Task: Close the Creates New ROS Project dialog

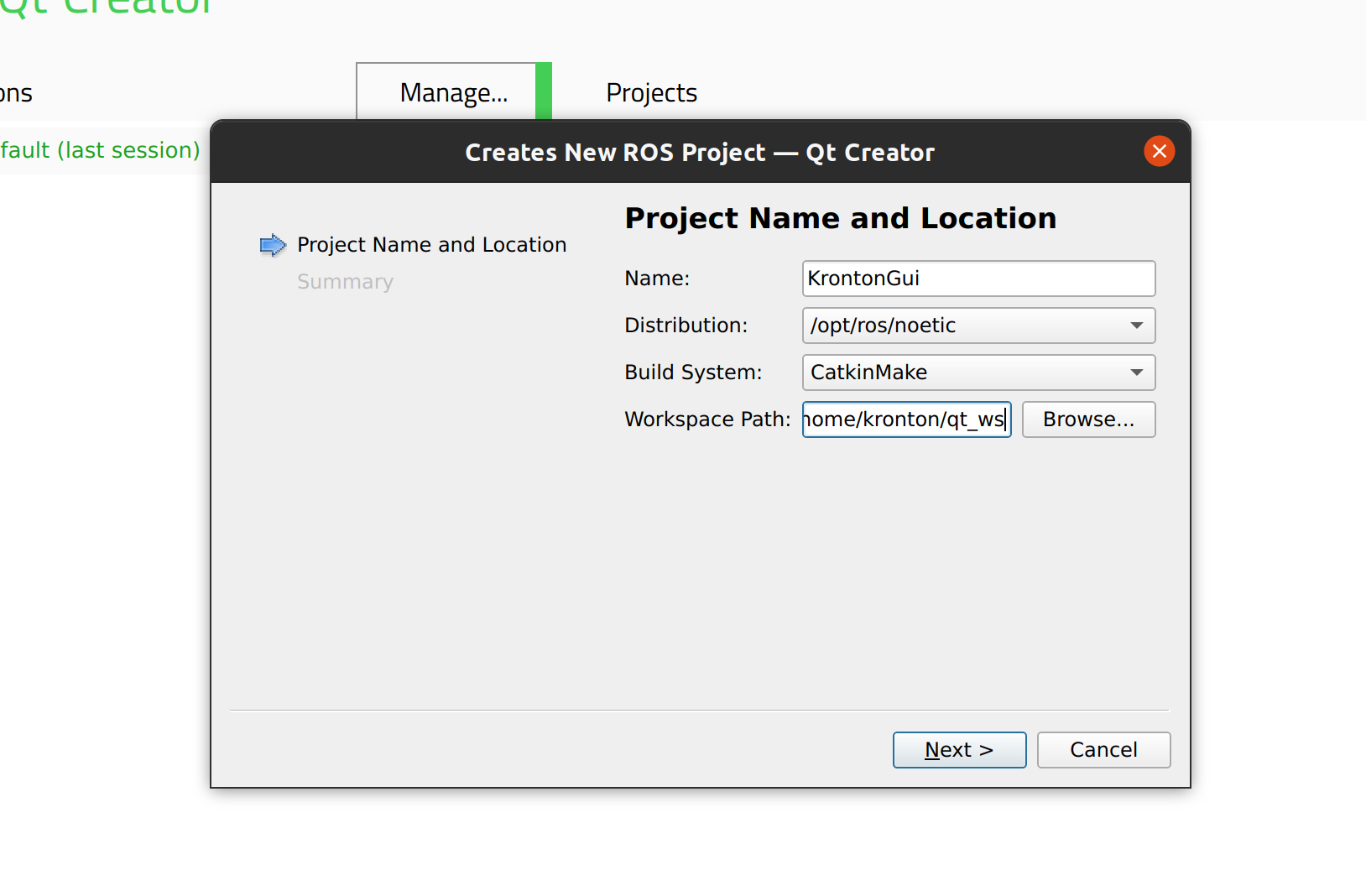Action: coord(1159,151)
